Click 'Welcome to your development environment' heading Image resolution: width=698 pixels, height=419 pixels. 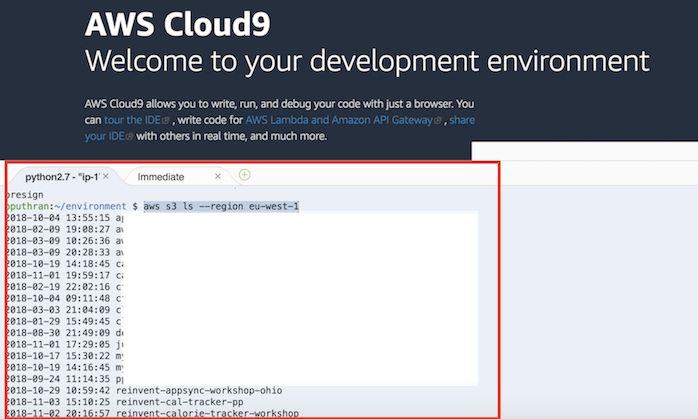367,61
